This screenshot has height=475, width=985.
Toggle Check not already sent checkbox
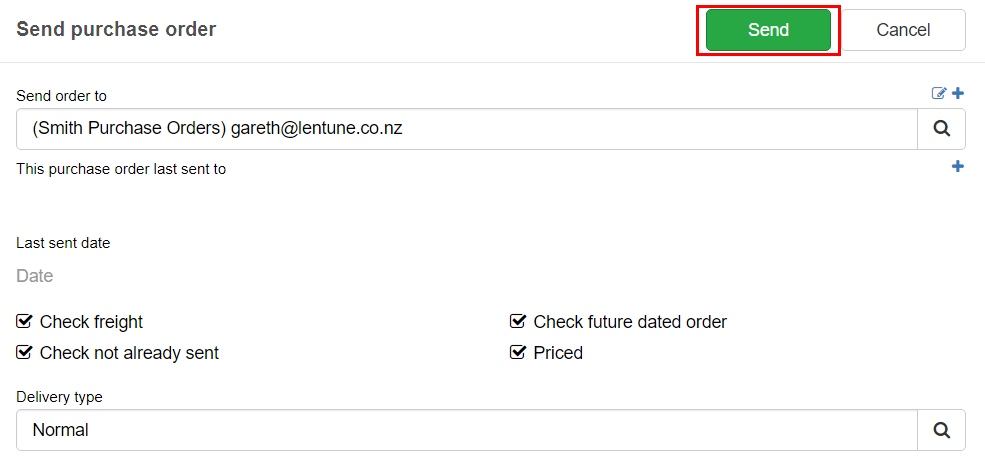(x=24, y=352)
